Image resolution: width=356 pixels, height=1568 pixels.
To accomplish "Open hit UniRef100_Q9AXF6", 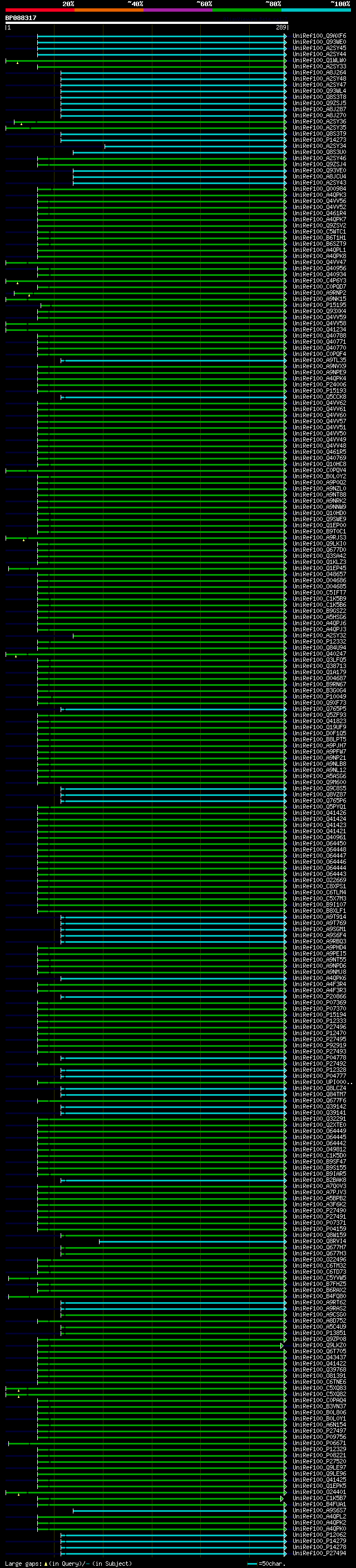I will 319,36.
